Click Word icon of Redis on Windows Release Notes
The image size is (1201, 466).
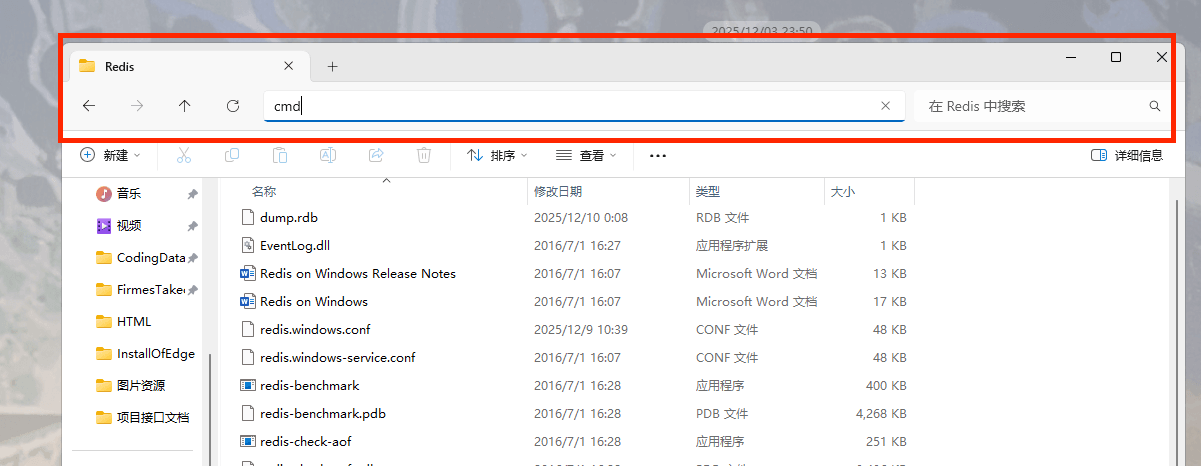[x=249, y=273]
